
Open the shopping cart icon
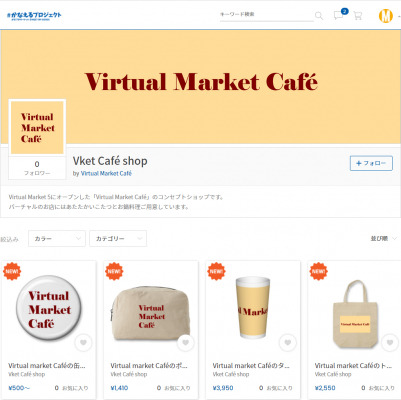click(x=358, y=15)
